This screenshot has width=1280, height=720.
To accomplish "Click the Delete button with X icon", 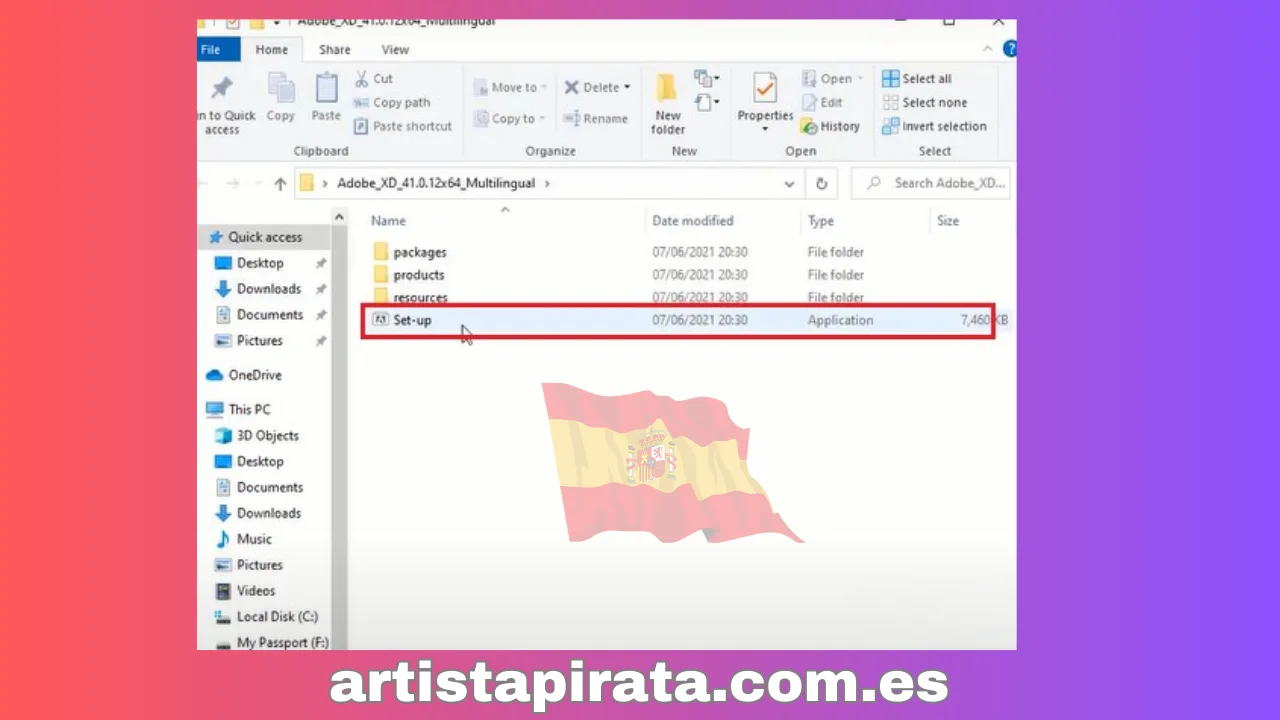I will (x=597, y=87).
